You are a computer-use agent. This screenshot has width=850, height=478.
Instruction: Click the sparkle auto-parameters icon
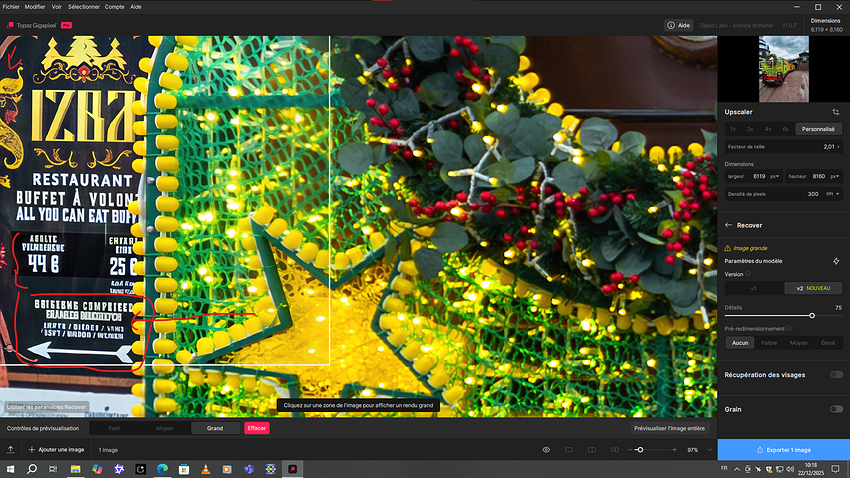tap(836, 261)
